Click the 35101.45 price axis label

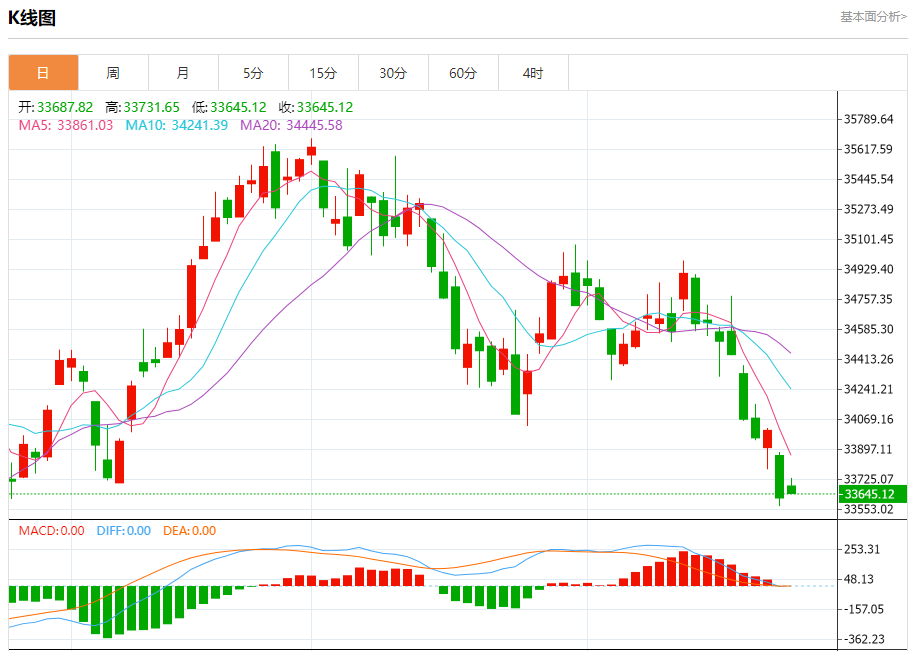click(x=869, y=239)
